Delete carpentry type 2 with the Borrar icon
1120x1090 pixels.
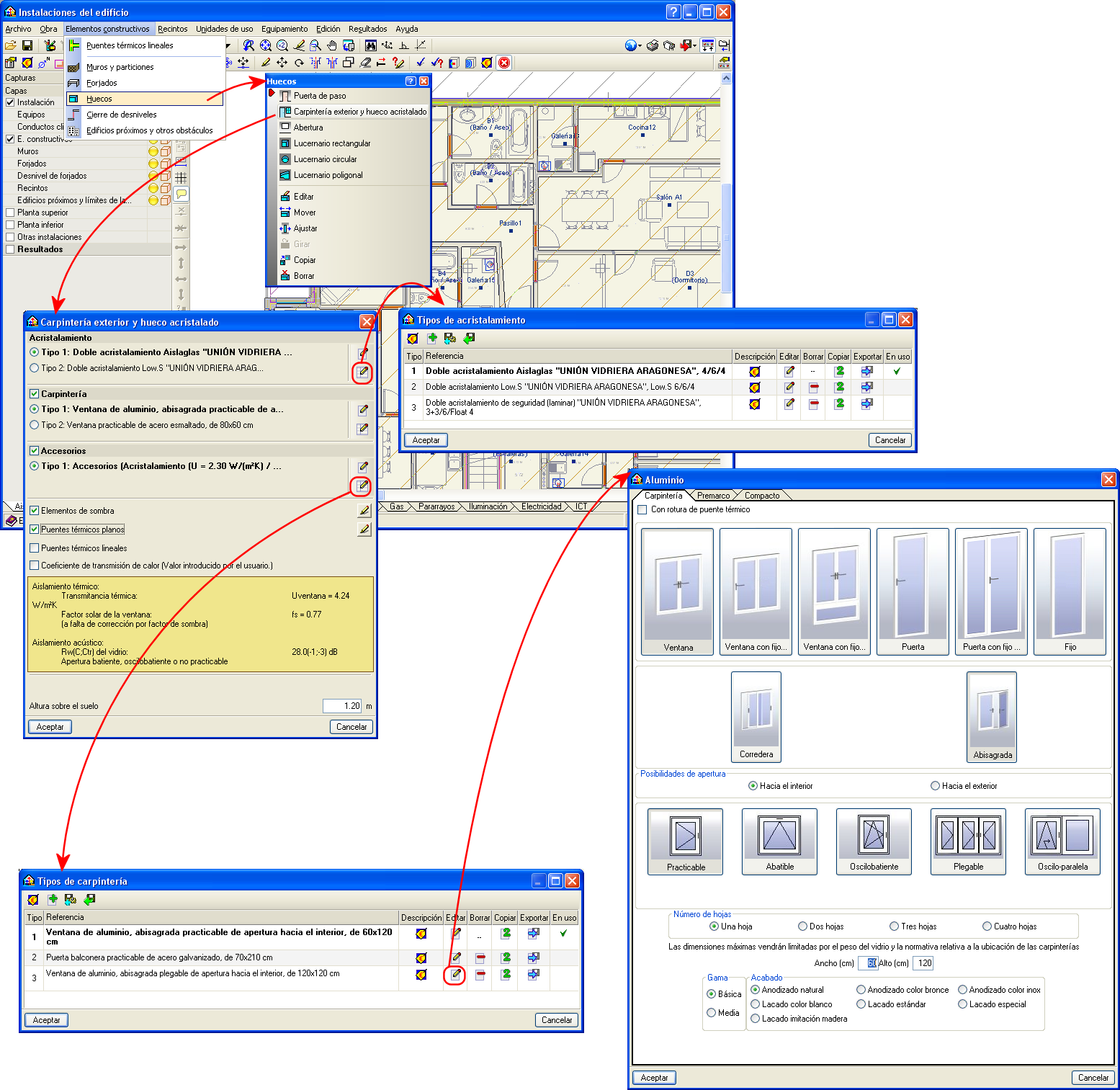480,957
